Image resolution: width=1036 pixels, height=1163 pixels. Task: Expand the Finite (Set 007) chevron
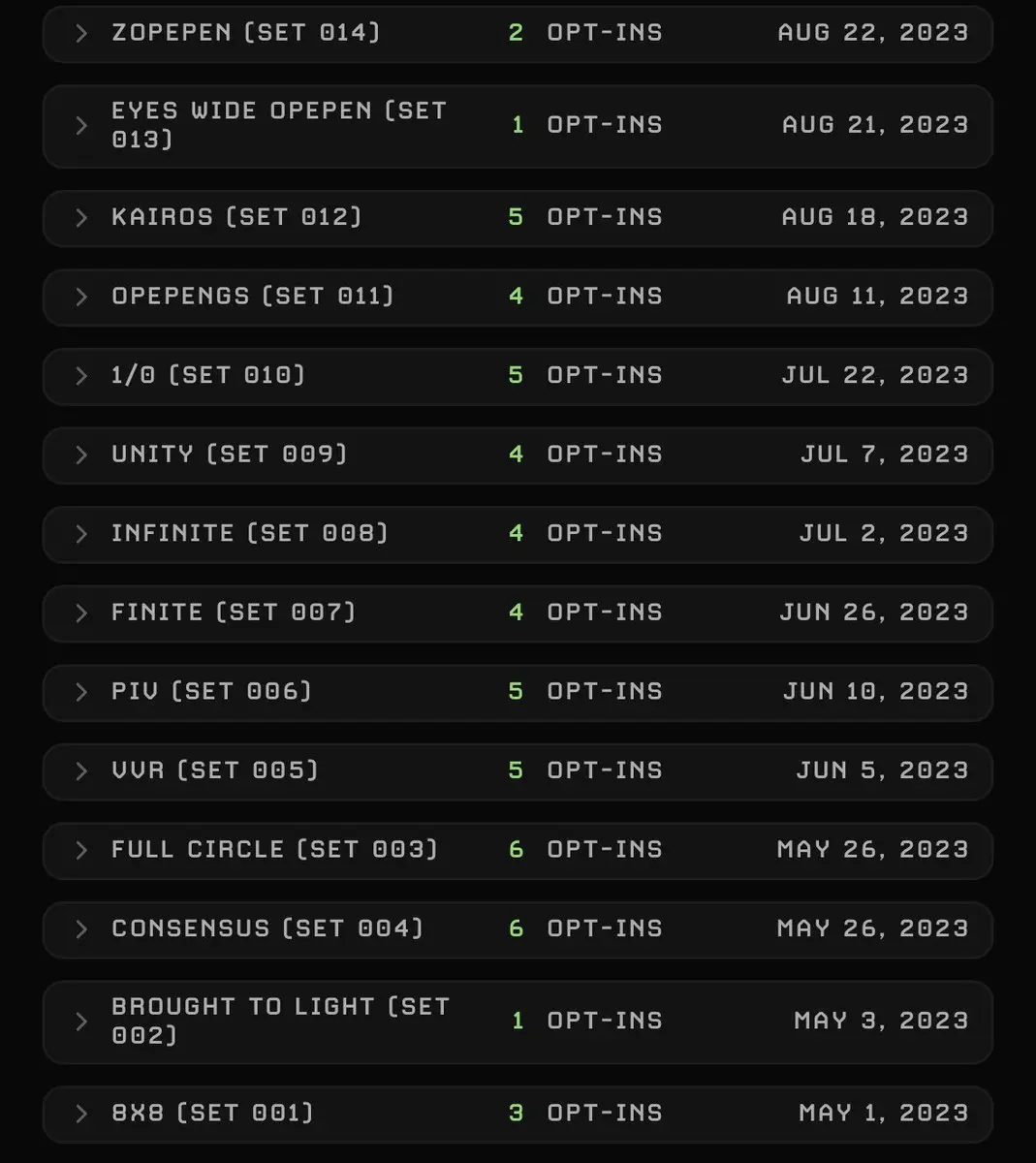tap(81, 613)
